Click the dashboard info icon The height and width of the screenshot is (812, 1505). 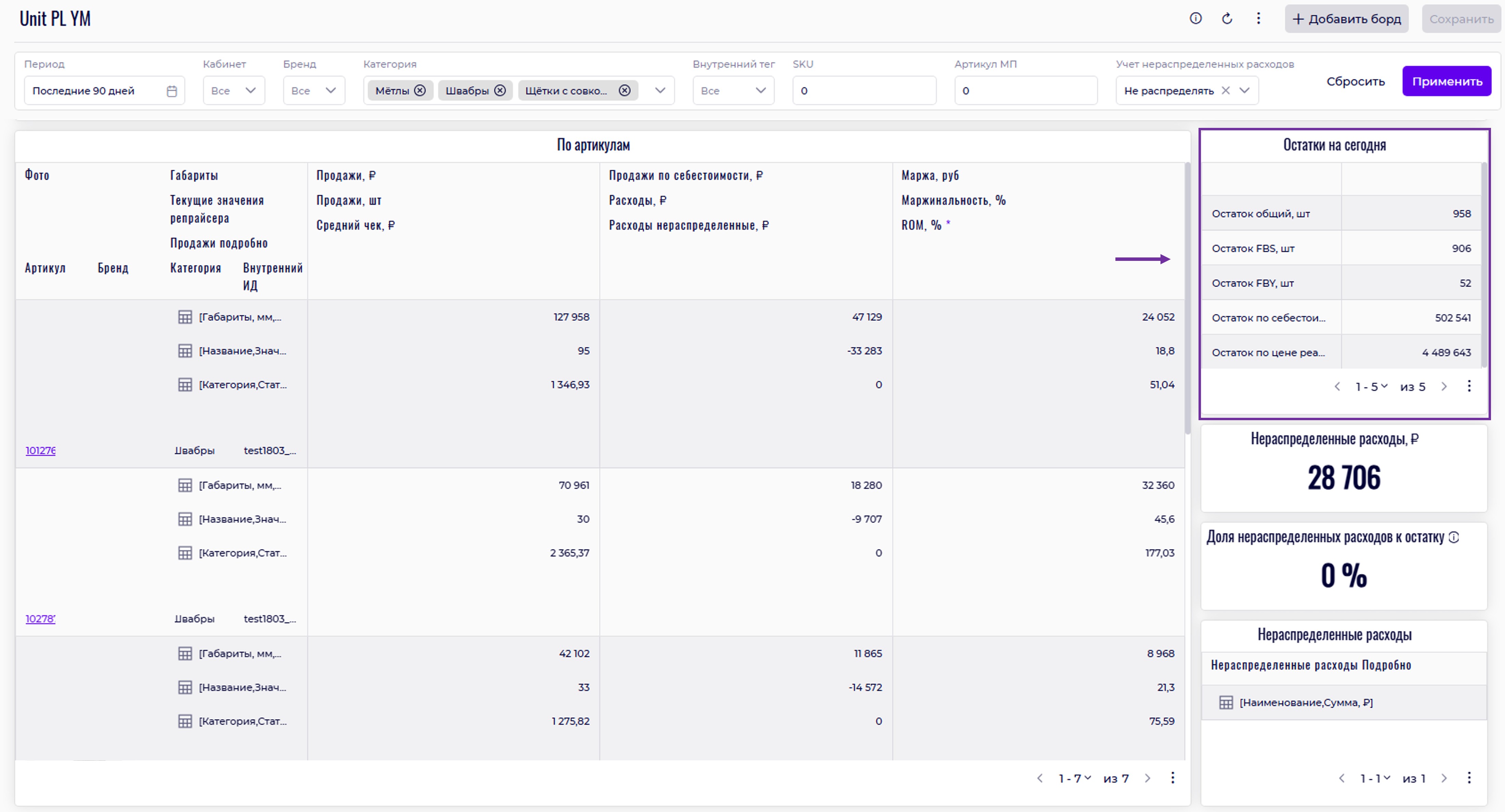(x=1195, y=19)
